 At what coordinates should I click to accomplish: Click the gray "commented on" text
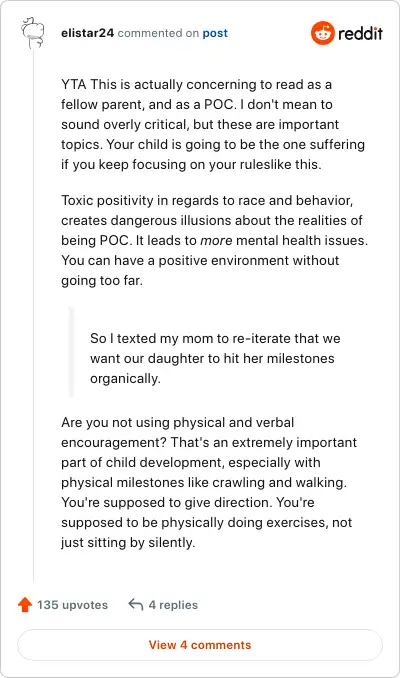click(x=158, y=33)
